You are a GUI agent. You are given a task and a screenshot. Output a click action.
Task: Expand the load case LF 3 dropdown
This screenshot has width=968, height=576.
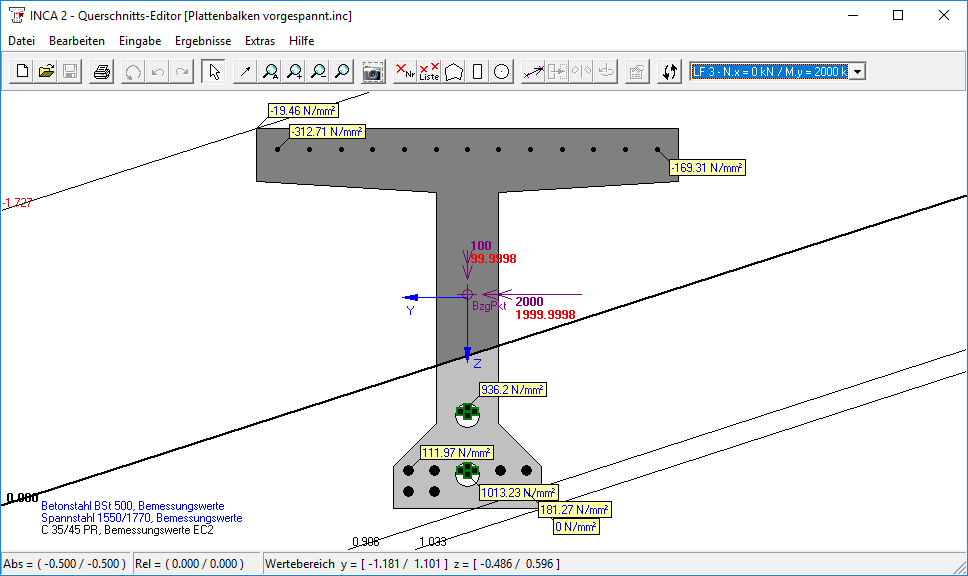[857, 71]
